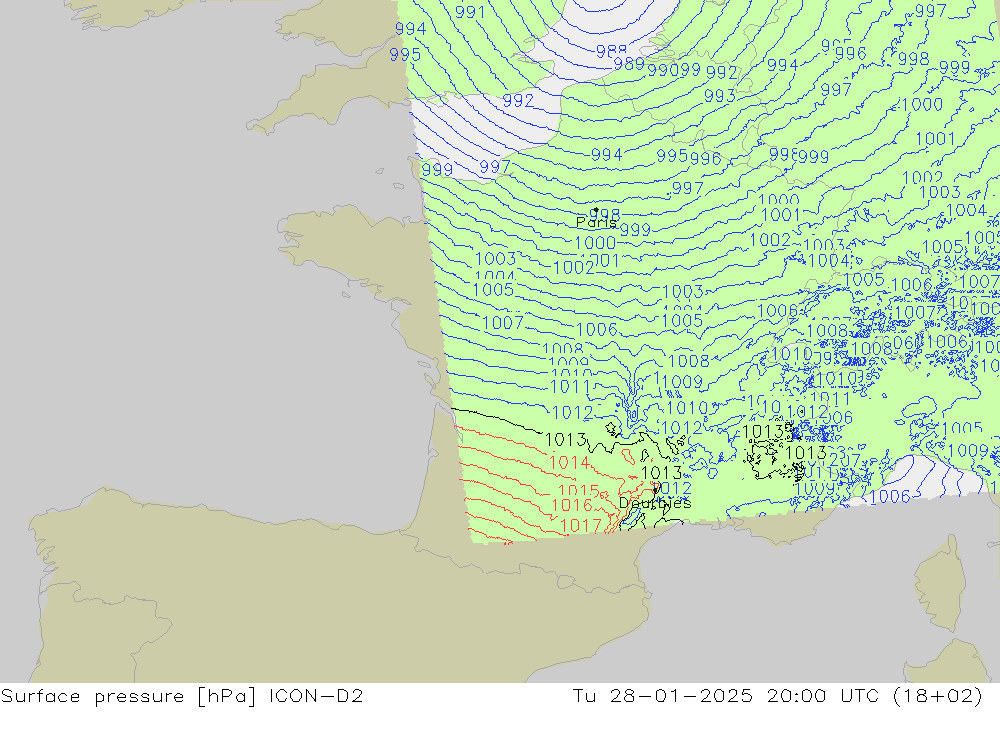Select the ICON-D2 model name text
The image size is (1000, 733).
pyautogui.click(x=316, y=696)
